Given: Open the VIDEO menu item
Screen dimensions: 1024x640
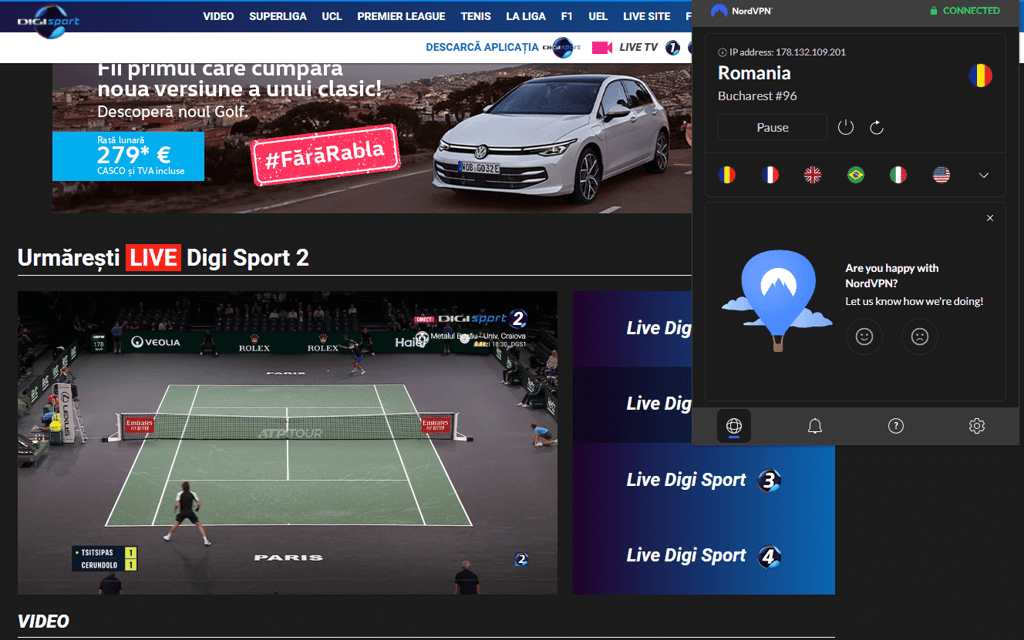Looking at the screenshot, I should pyautogui.click(x=218, y=16).
